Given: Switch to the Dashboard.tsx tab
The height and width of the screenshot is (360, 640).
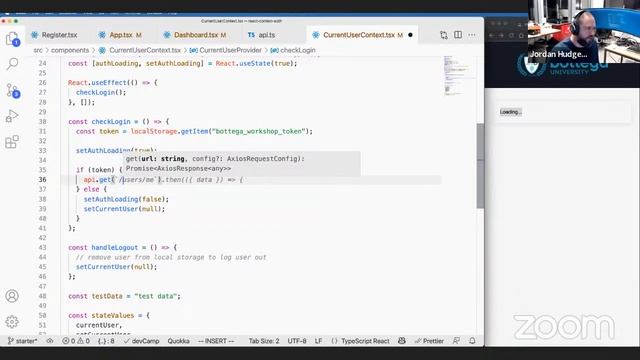Looking at the screenshot, I should pyautogui.click(x=195, y=35).
